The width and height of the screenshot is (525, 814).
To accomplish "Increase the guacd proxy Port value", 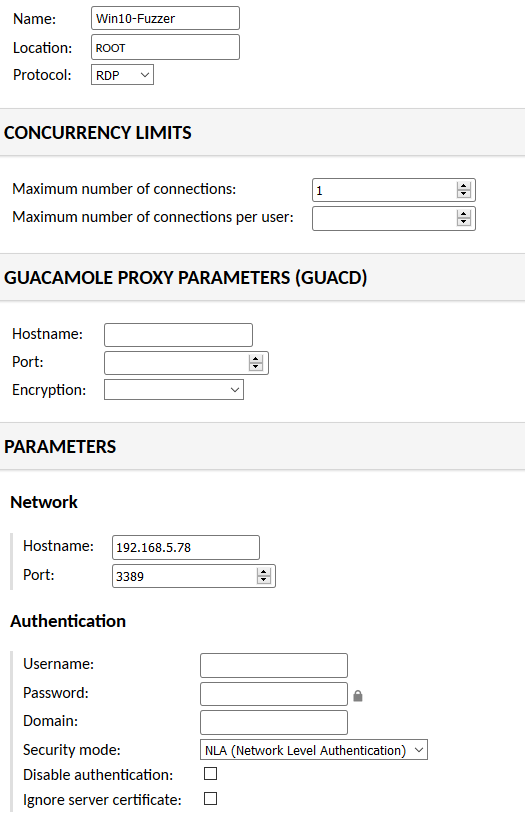I will click(x=255, y=359).
